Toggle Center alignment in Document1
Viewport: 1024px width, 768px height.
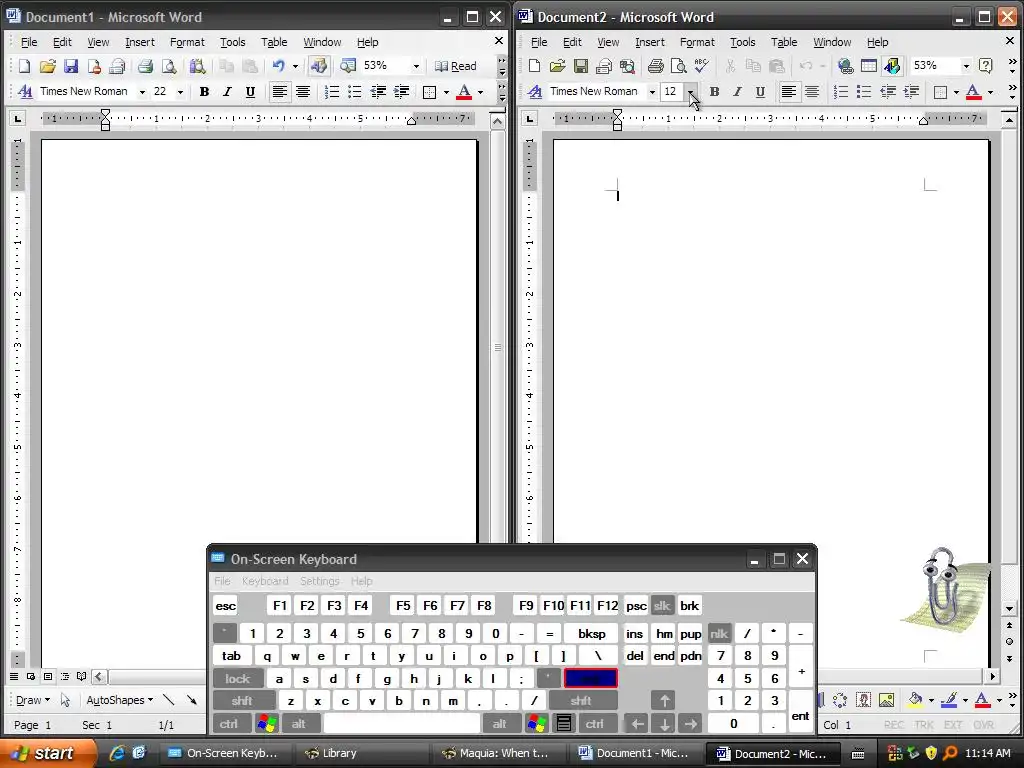302,91
